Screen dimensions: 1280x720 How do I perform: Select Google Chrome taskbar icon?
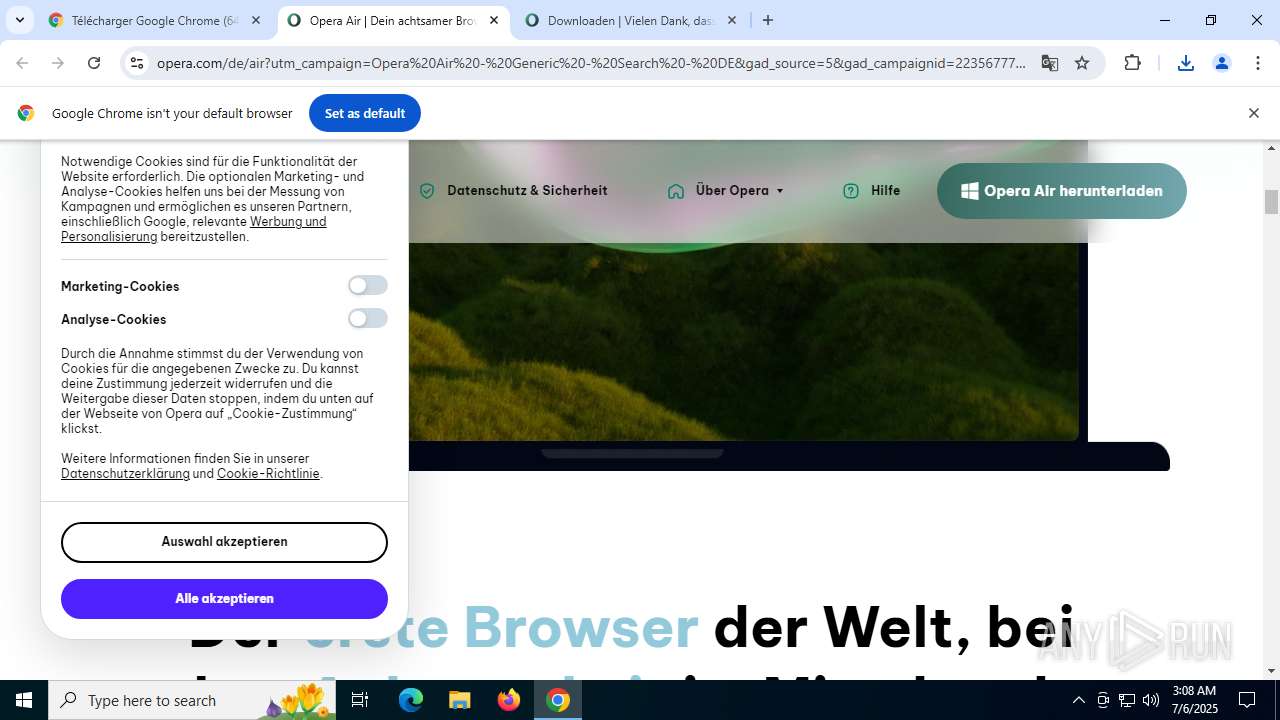click(x=558, y=700)
